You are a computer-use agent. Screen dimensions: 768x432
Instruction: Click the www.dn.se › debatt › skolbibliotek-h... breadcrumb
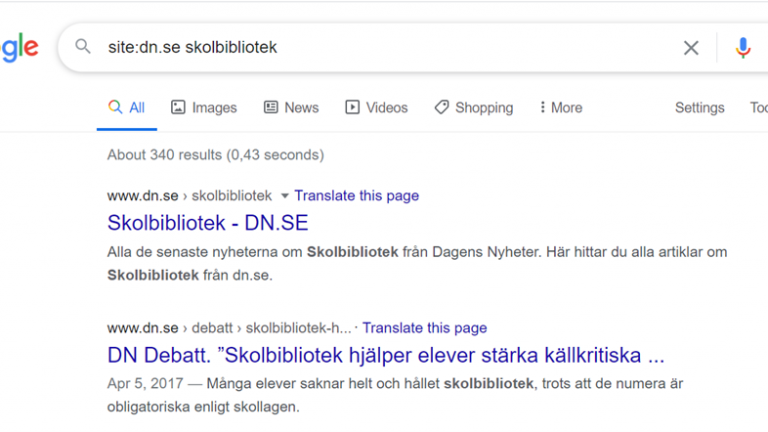coord(229,328)
